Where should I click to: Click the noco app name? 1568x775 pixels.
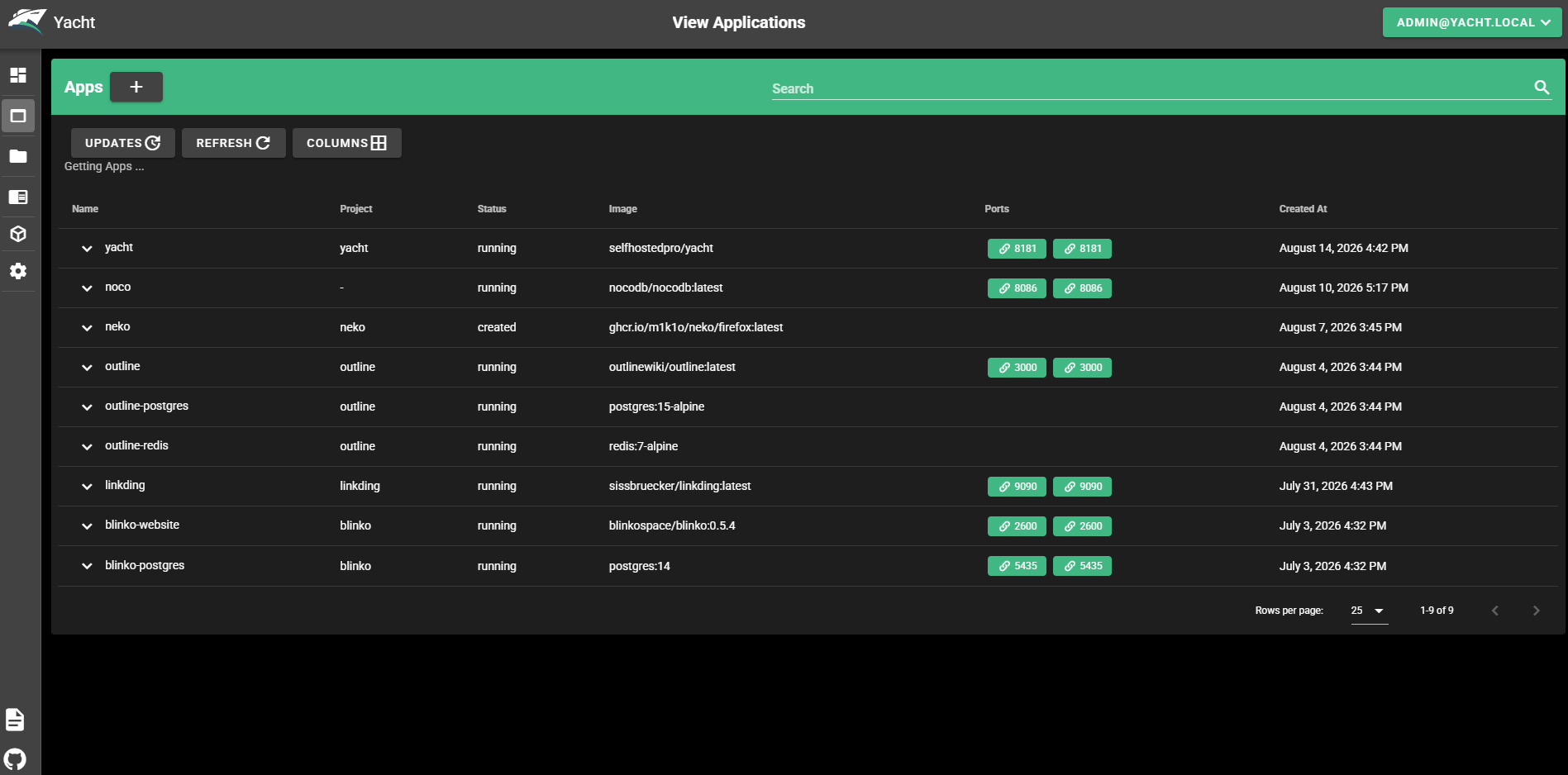[x=117, y=287]
